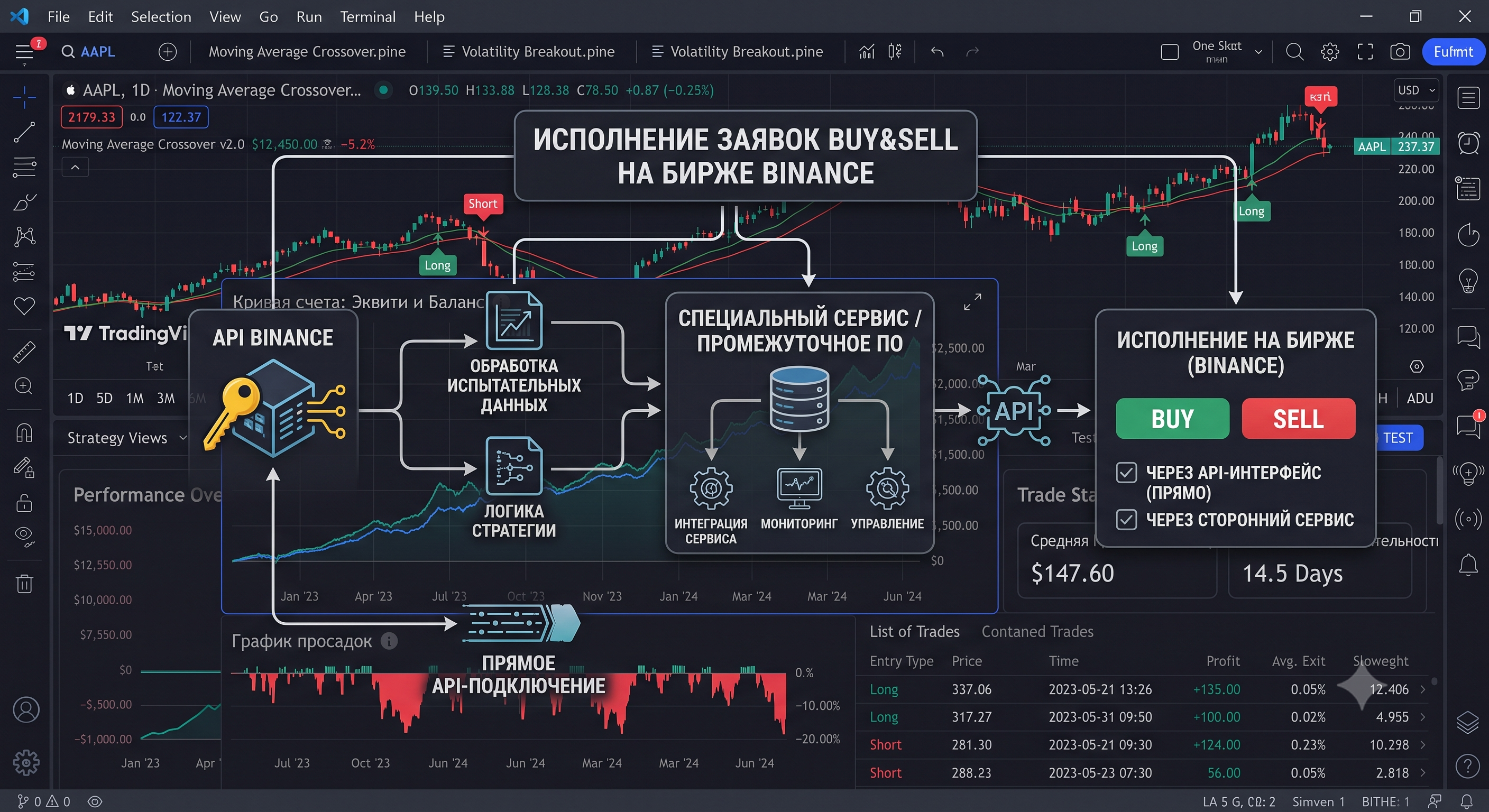Open the Selection menu
The height and width of the screenshot is (812, 1489).
click(161, 17)
